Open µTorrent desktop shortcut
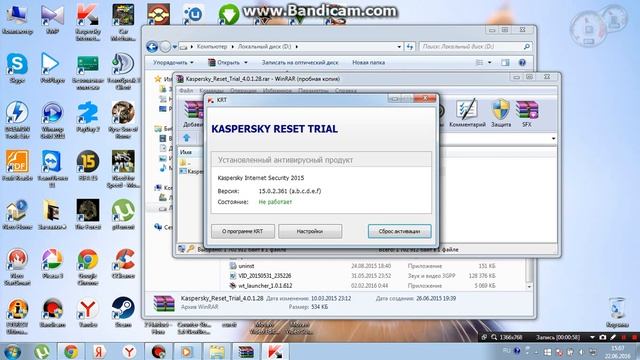 pyautogui.click(x=123, y=215)
